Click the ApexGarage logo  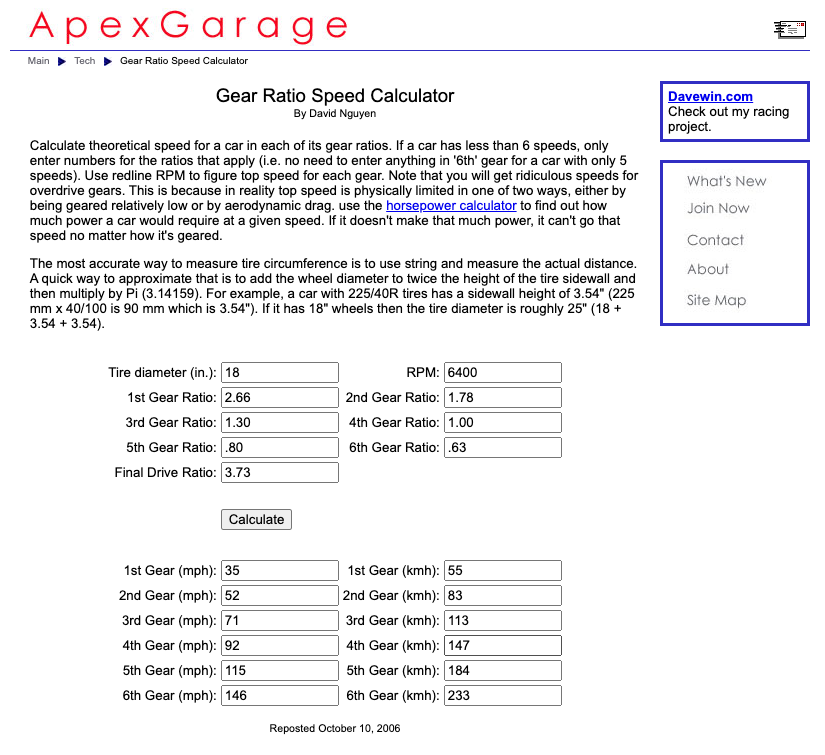point(188,27)
